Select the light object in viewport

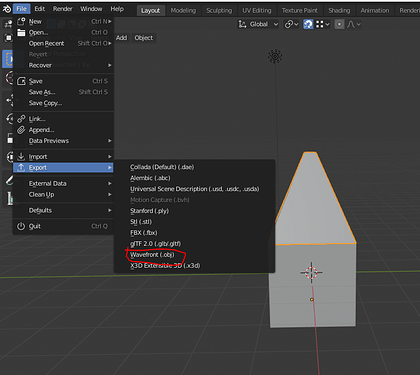coord(275,57)
